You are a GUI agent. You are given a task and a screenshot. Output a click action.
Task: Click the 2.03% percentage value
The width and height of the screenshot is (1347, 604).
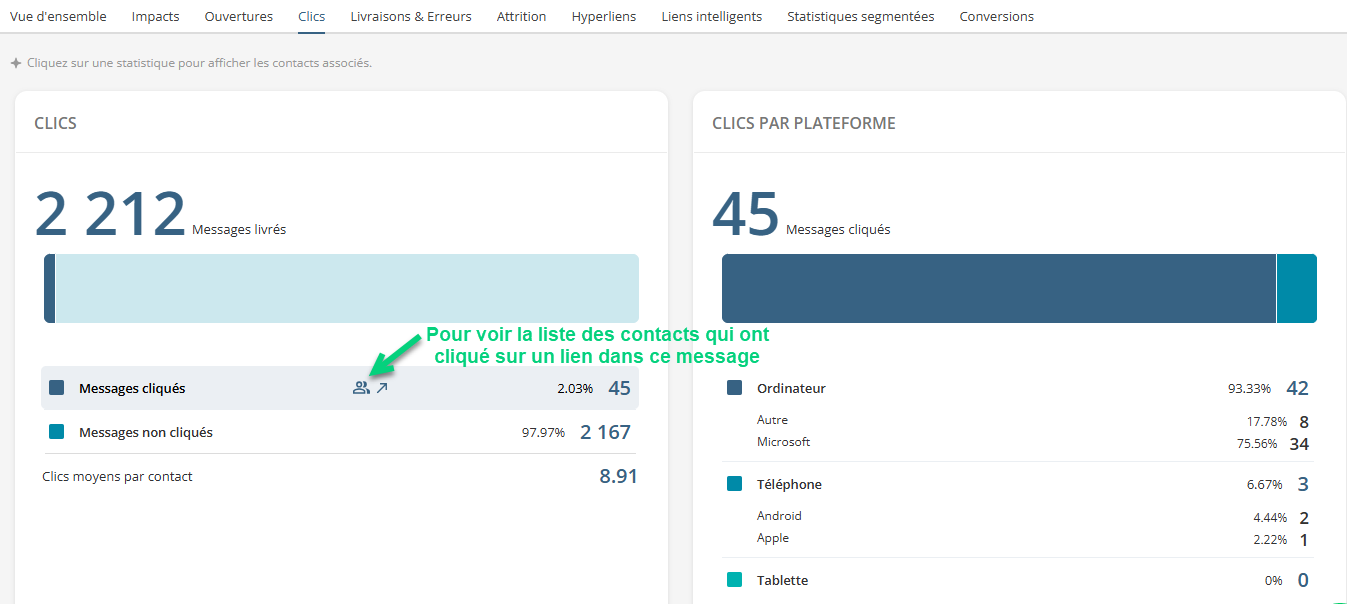(x=575, y=388)
